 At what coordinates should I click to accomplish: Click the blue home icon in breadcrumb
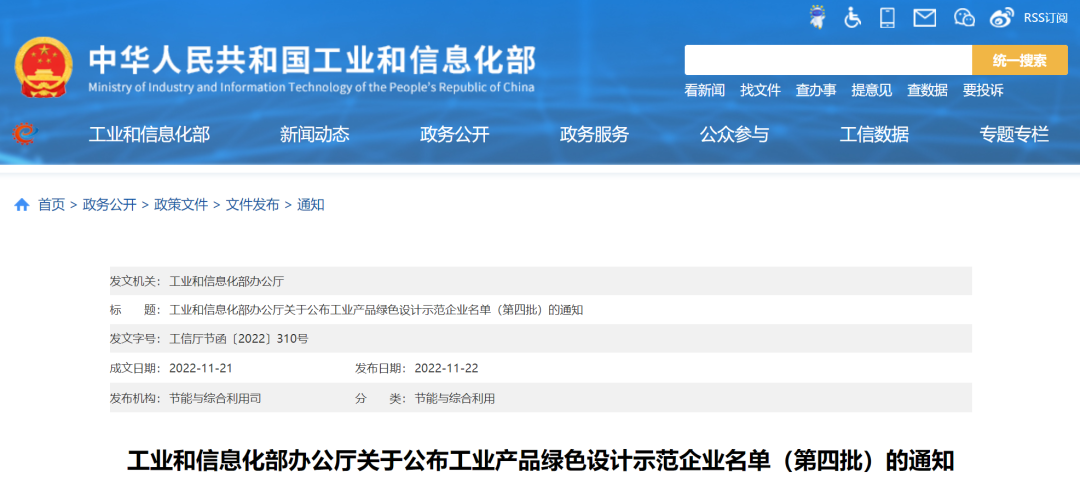coord(21,205)
